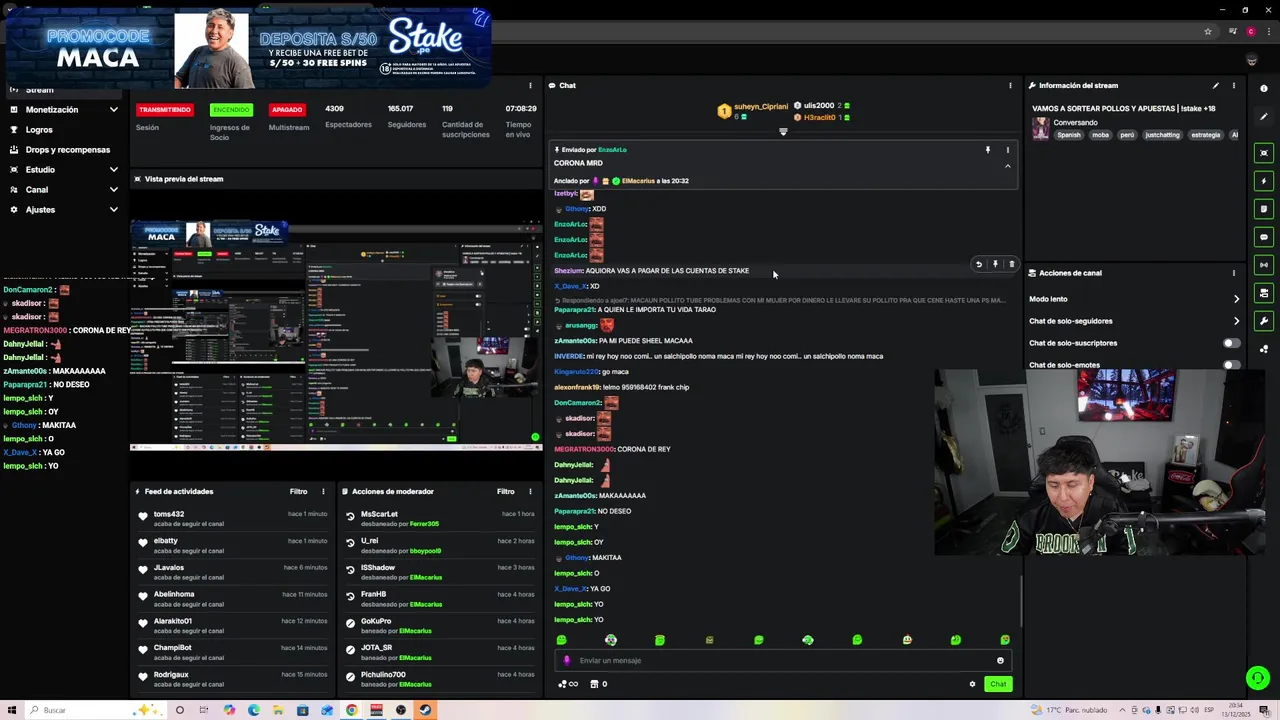Open the chat settings gear icon
Screen dimensions: 1280x720
[972, 684]
